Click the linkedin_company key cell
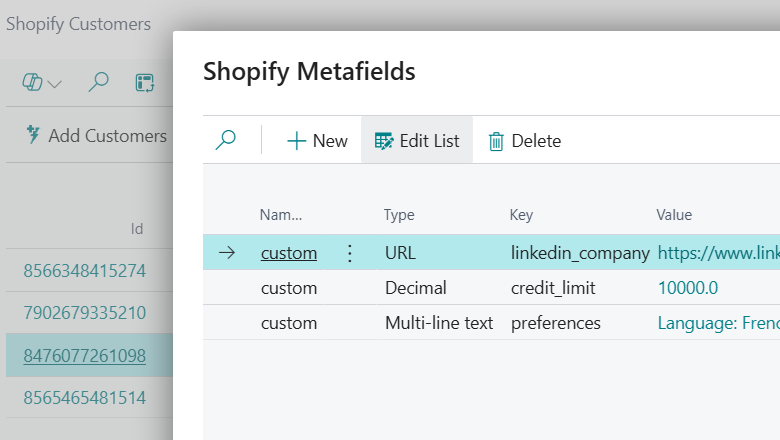The image size is (780, 440). 580,253
